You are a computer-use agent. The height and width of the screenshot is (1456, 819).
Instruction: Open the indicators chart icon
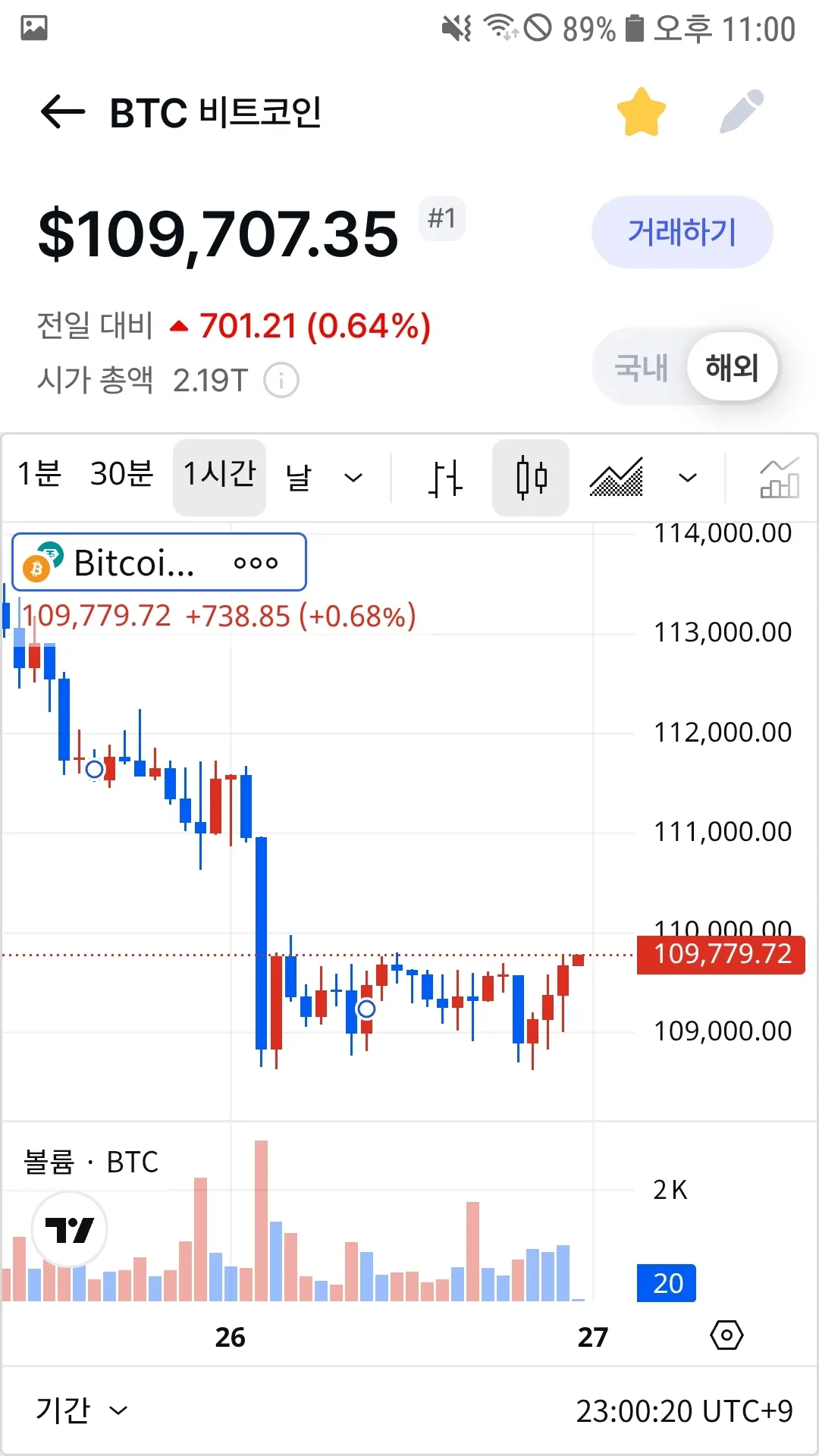pyautogui.click(x=779, y=478)
